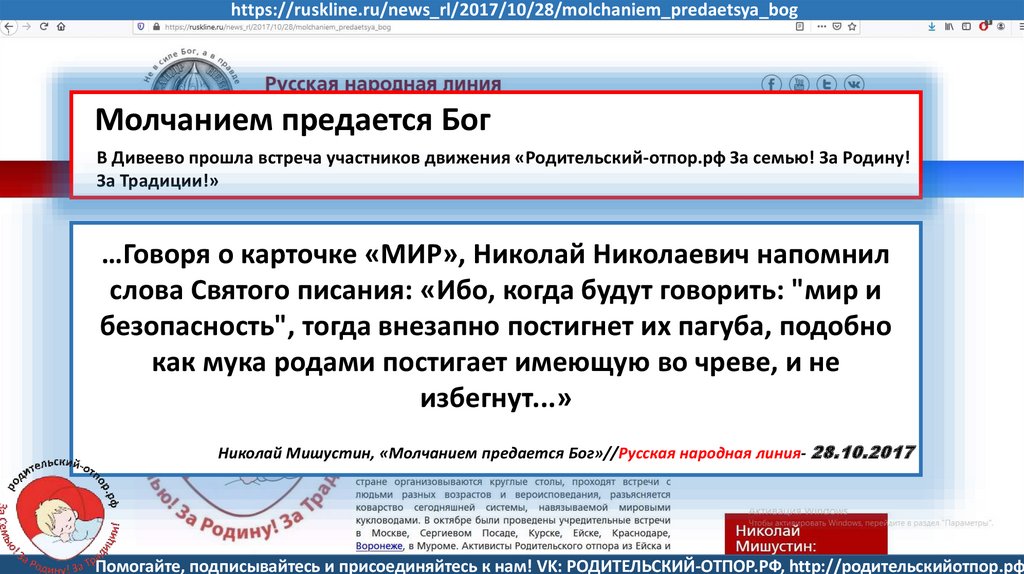Click the Русская народная линия site title
Screen dimensions: 1024x574
pyautogui.click(x=383, y=84)
